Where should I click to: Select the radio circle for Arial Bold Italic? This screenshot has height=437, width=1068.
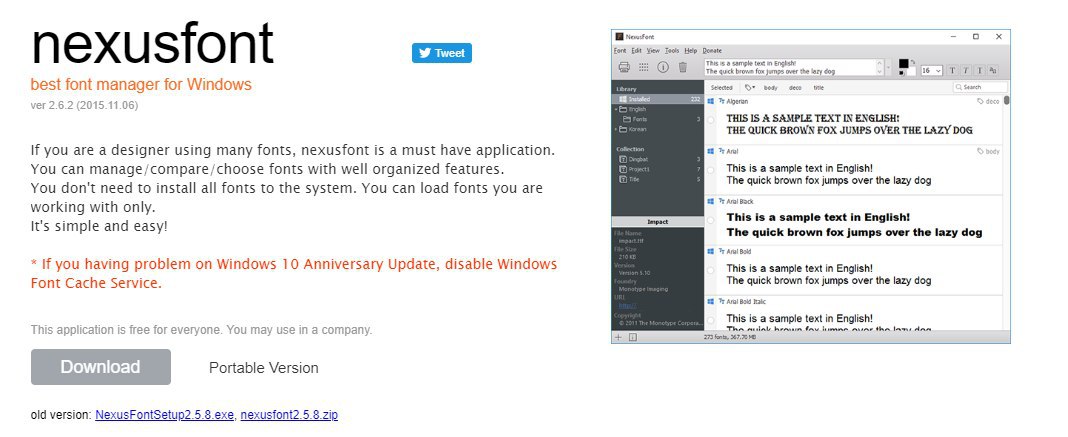[x=711, y=320]
